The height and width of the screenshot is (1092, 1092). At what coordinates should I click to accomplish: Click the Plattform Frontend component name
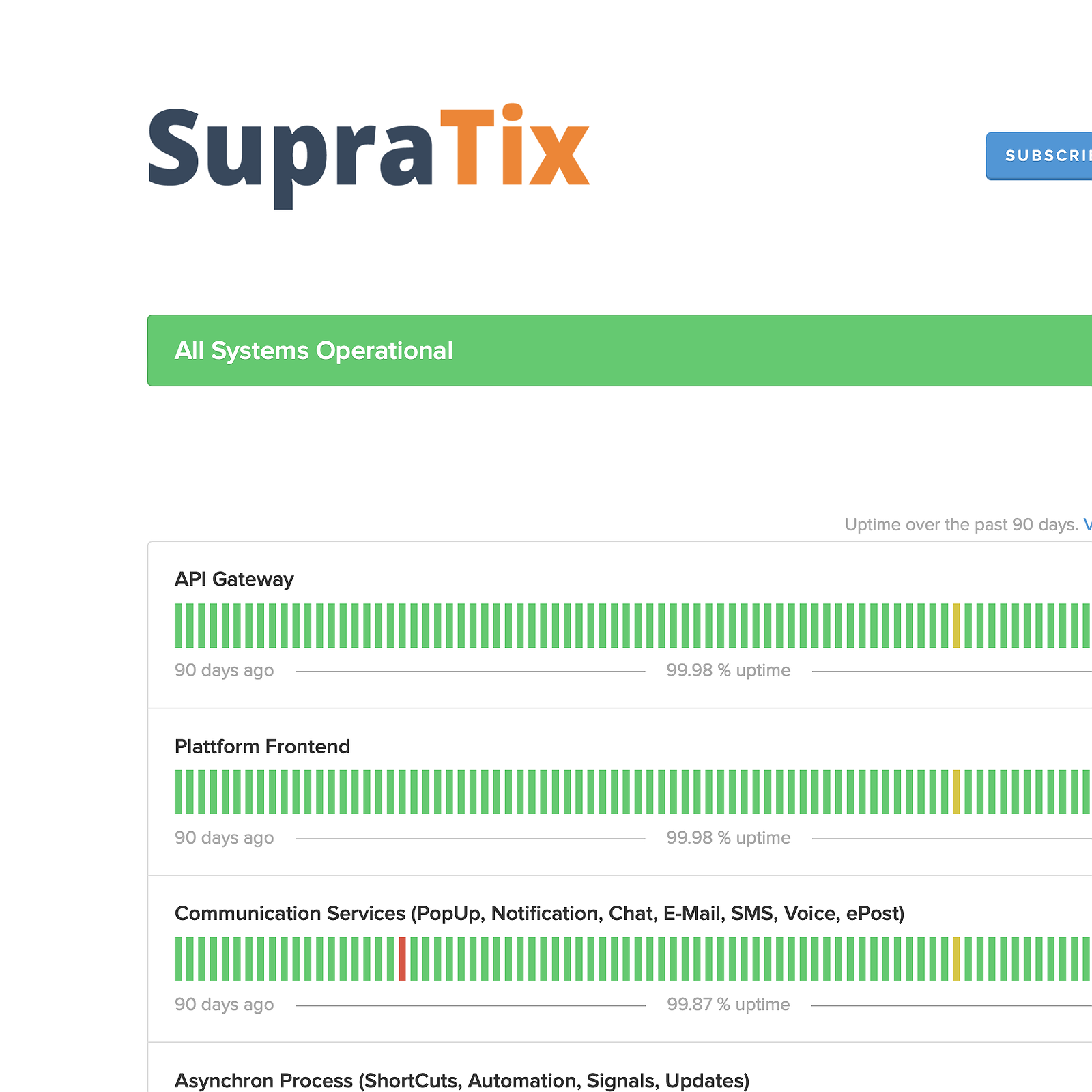(x=262, y=747)
